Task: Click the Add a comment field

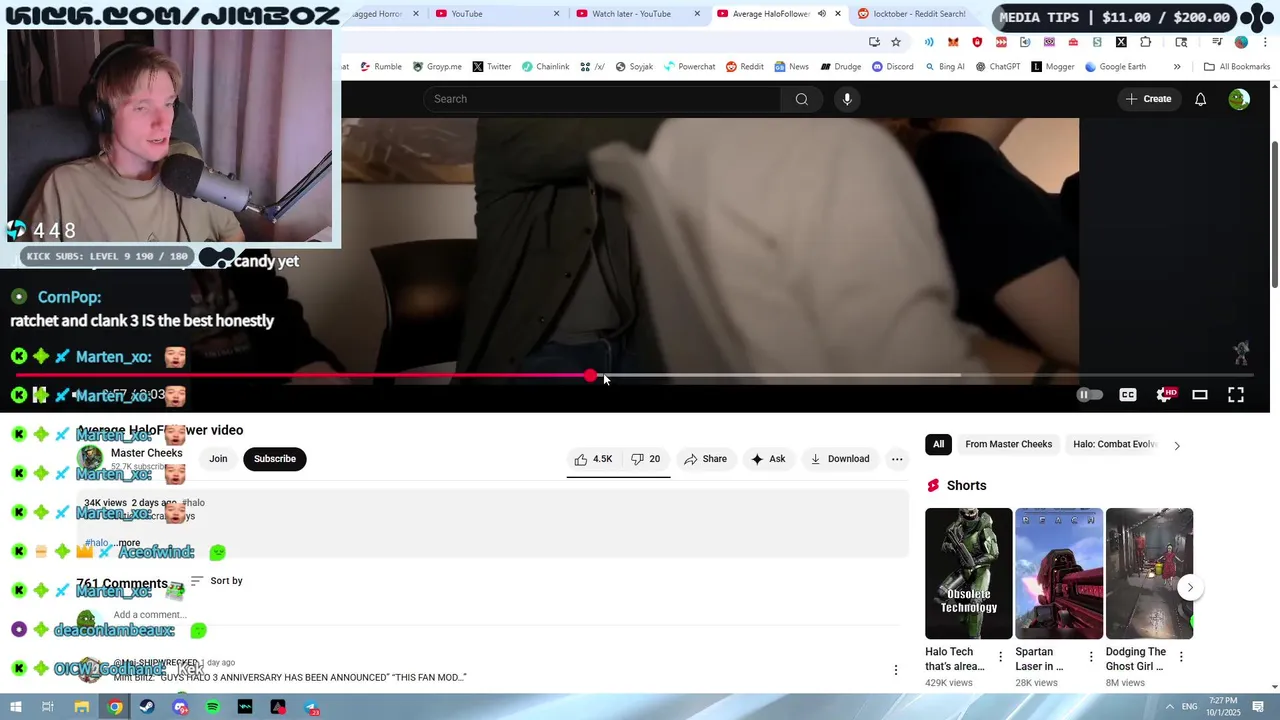Action: [505, 615]
